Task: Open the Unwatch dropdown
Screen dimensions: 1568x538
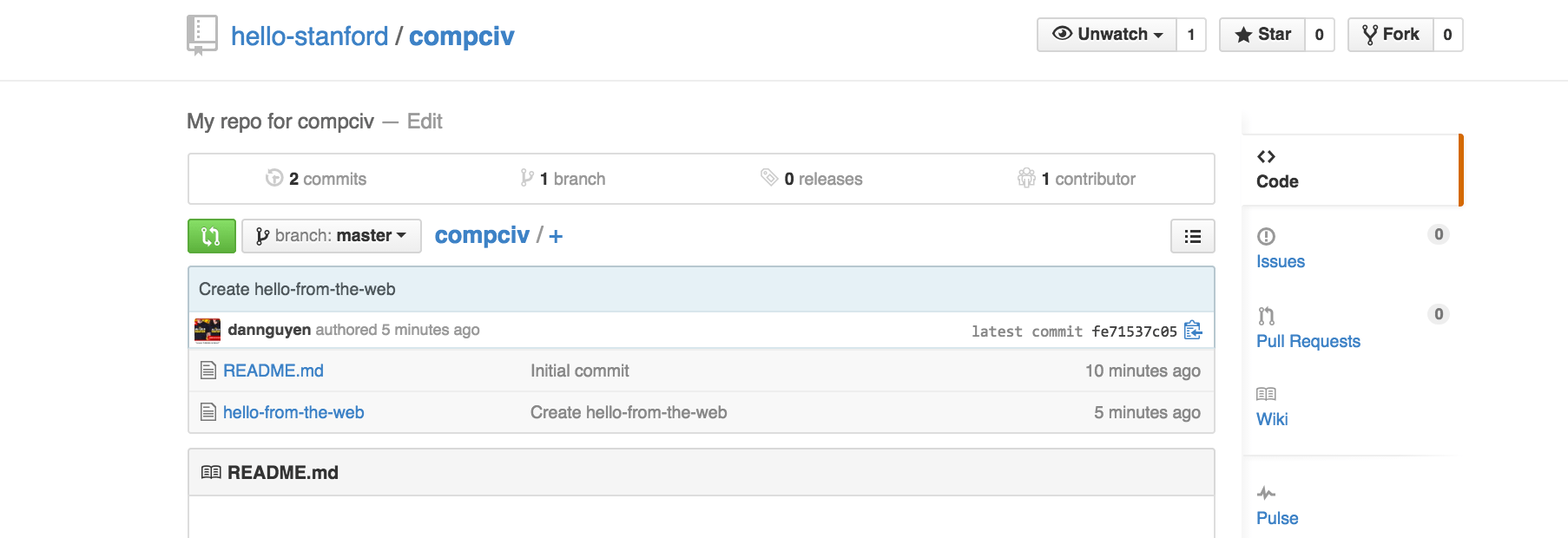Action: coord(1107,35)
